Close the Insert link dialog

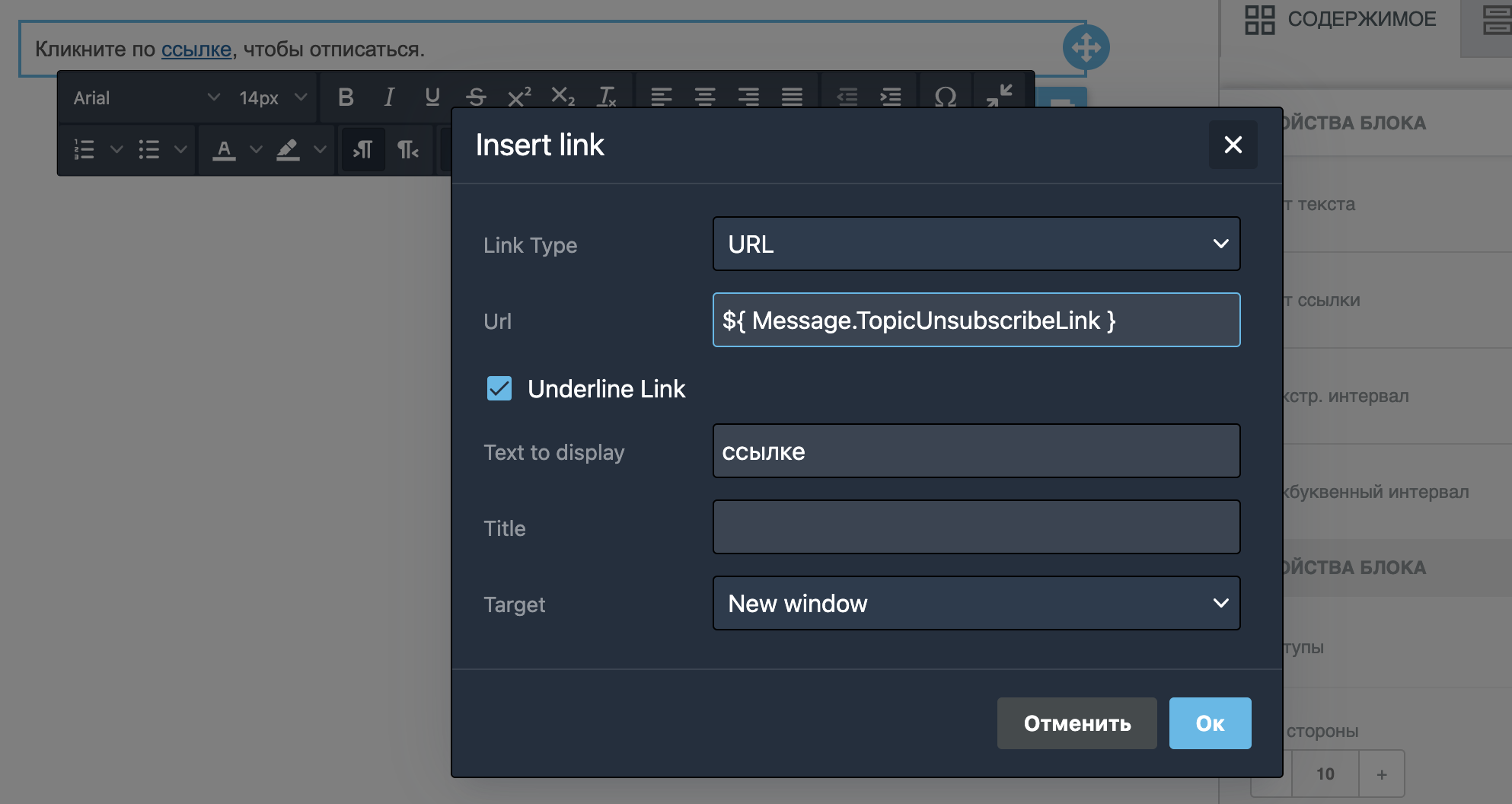tap(1233, 145)
